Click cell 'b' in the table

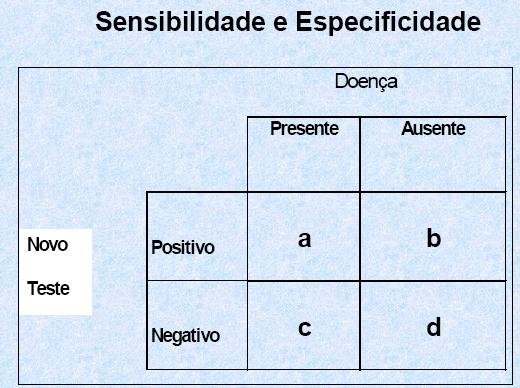(433, 237)
